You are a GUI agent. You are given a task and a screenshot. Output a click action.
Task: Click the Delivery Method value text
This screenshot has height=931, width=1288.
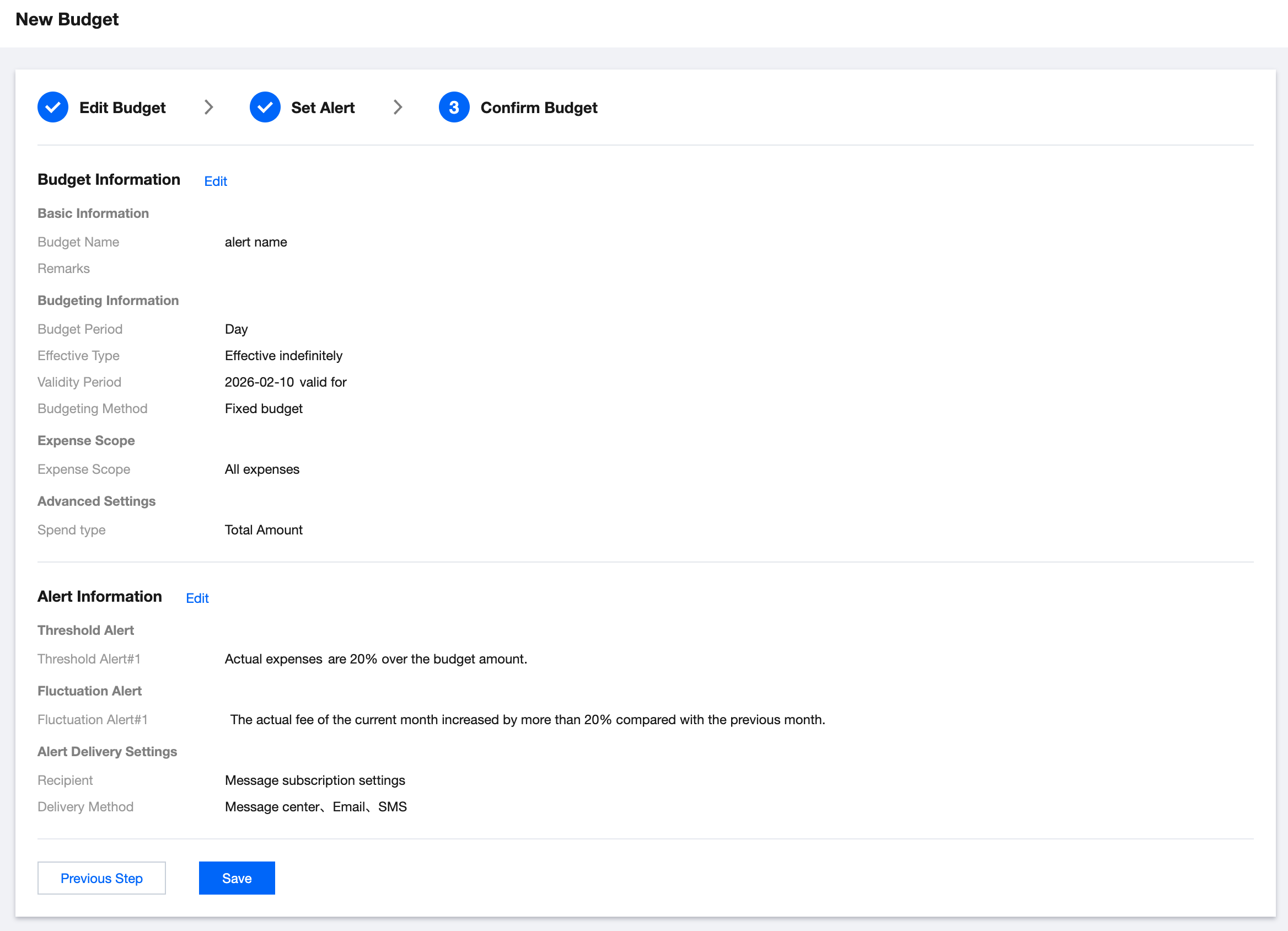click(315, 807)
